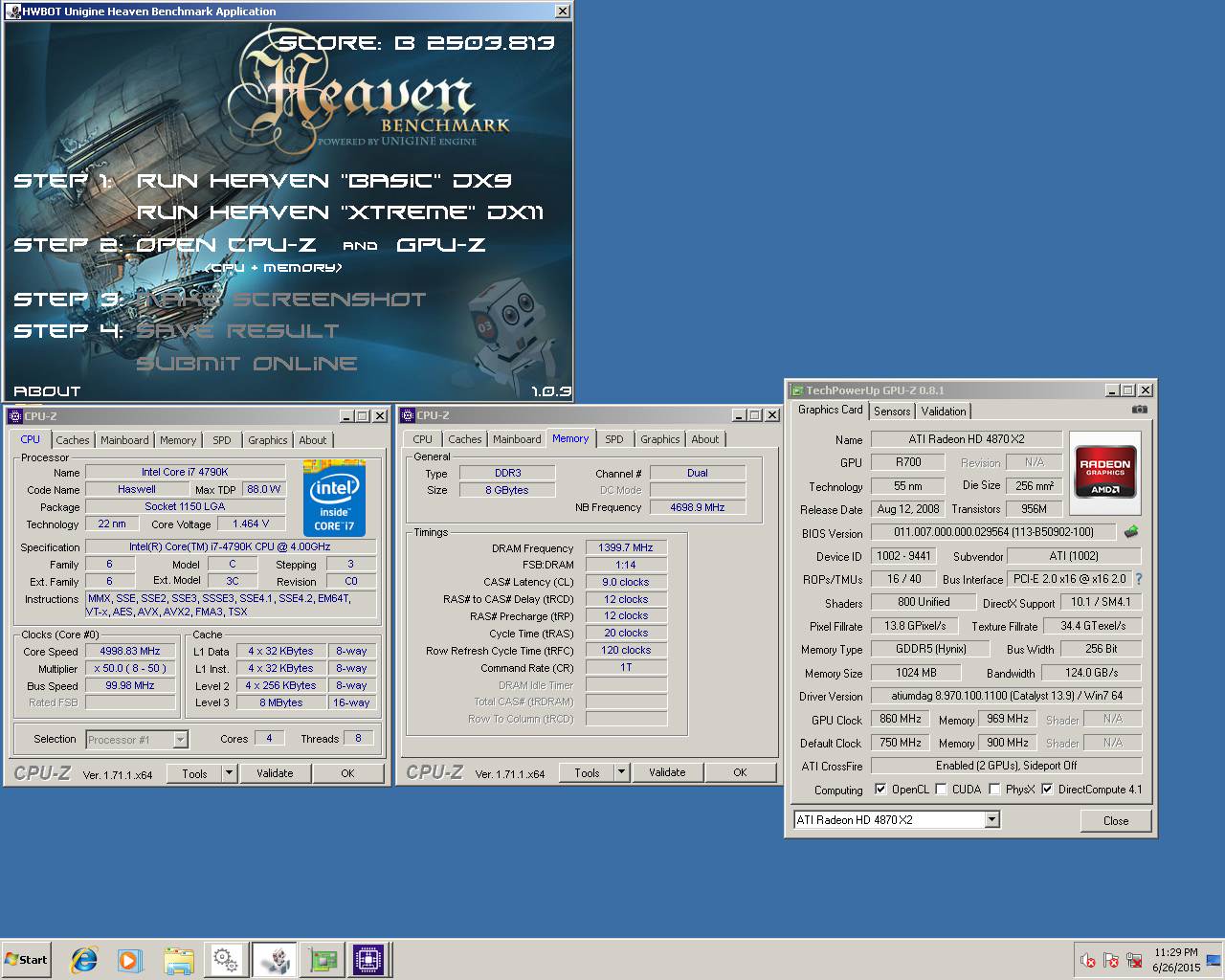Click the Close button in GPU-Z

(x=1116, y=820)
